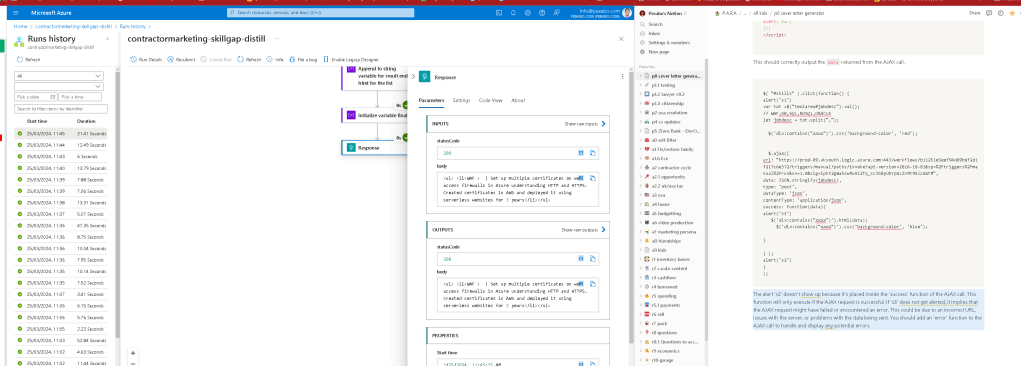The width and height of the screenshot is (1021, 366).
Task: Click Share on the Notion page
Action: click(x=974, y=13)
